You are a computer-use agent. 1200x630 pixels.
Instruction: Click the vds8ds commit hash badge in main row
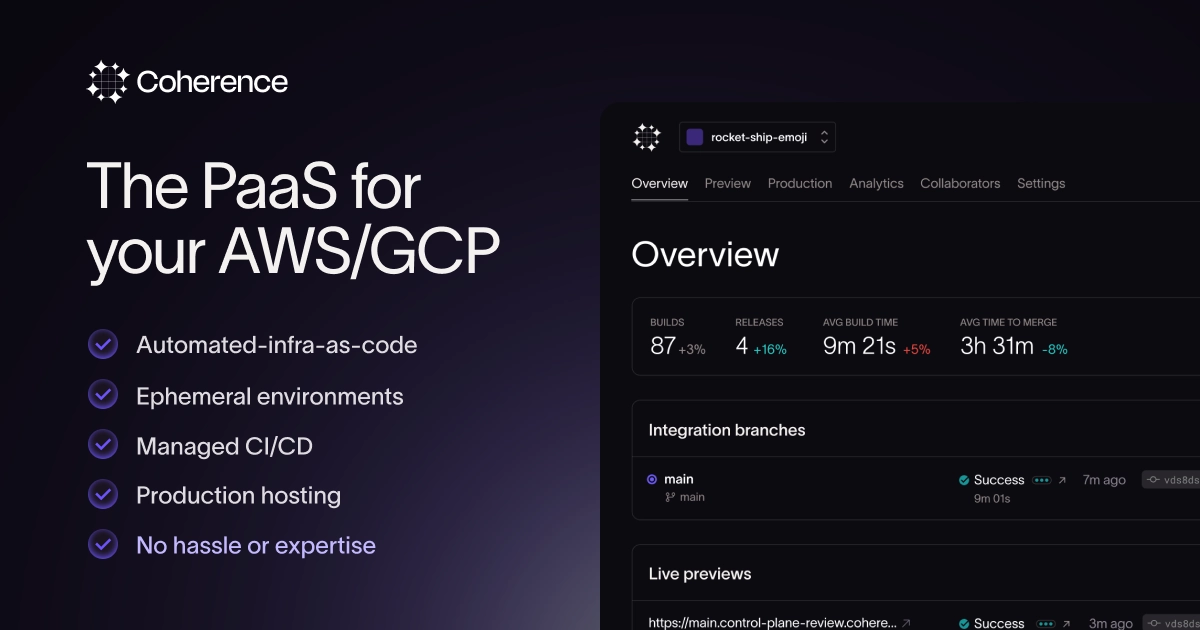click(1170, 480)
